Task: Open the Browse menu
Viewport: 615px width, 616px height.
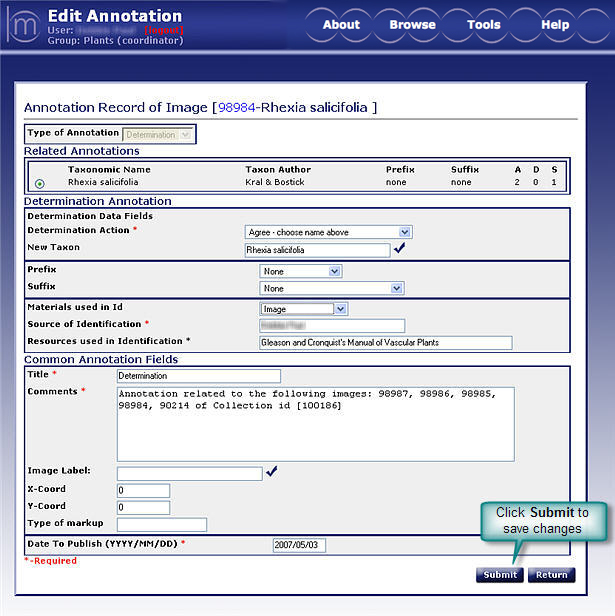Action: pyautogui.click(x=412, y=25)
